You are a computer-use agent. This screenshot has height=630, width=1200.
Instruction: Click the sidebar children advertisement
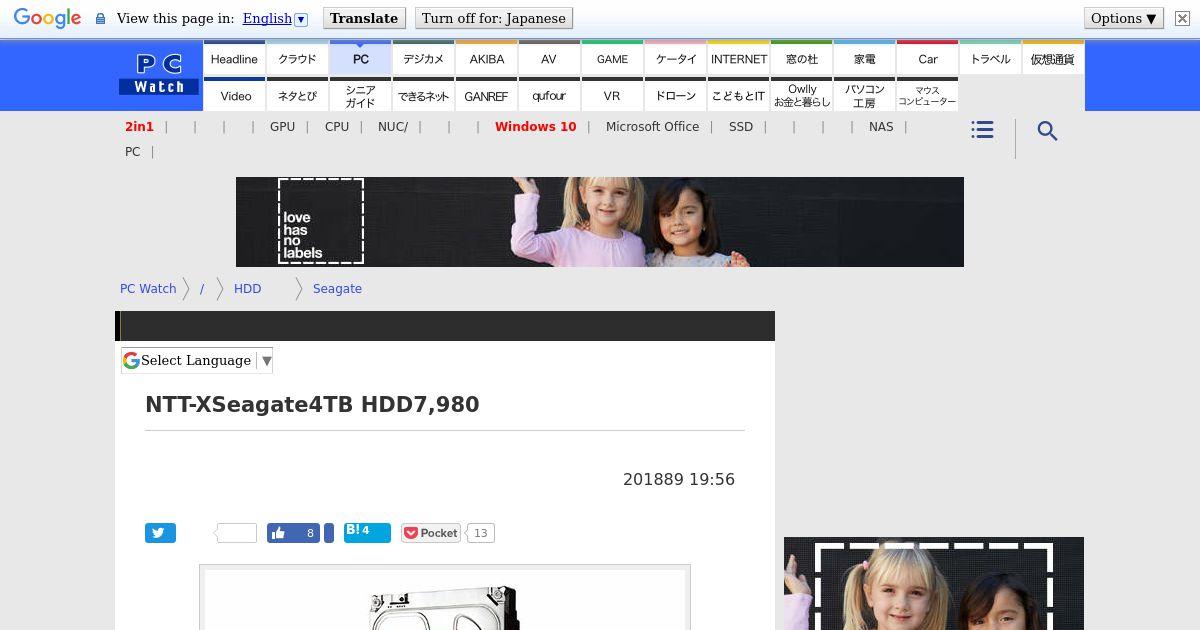pyautogui.click(x=934, y=584)
